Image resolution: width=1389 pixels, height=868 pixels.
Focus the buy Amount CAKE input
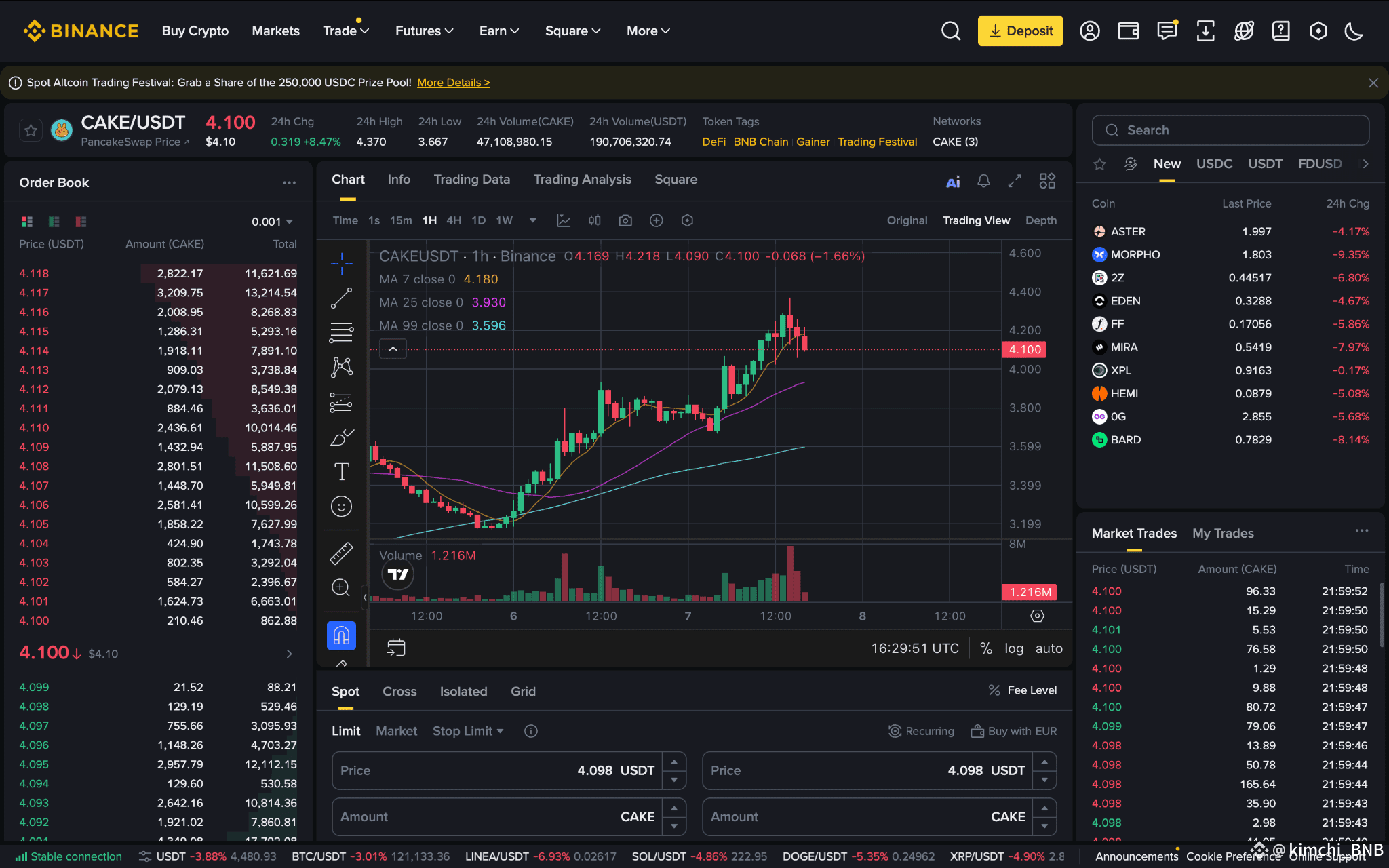[x=497, y=817]
